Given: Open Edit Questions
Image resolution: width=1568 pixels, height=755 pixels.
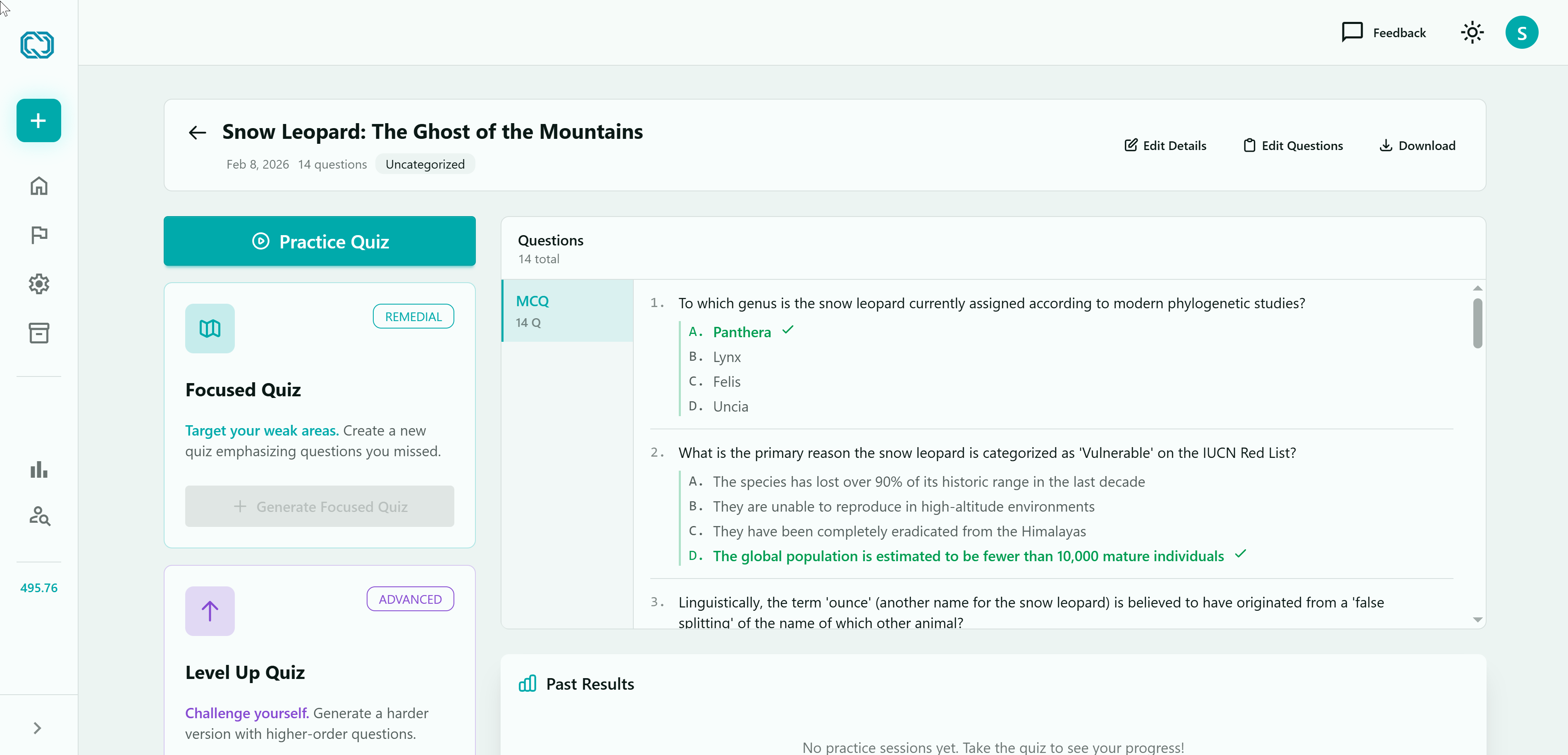Looking at the screenshot, I should pyautogui.click(x=1293, y=145).
